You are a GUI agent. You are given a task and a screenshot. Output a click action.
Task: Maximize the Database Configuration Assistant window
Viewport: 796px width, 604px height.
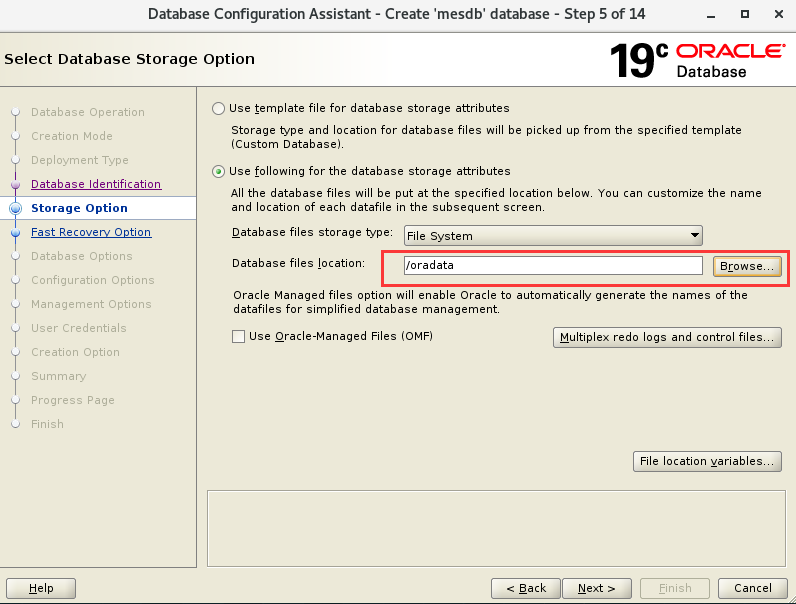tap(745, 14)
